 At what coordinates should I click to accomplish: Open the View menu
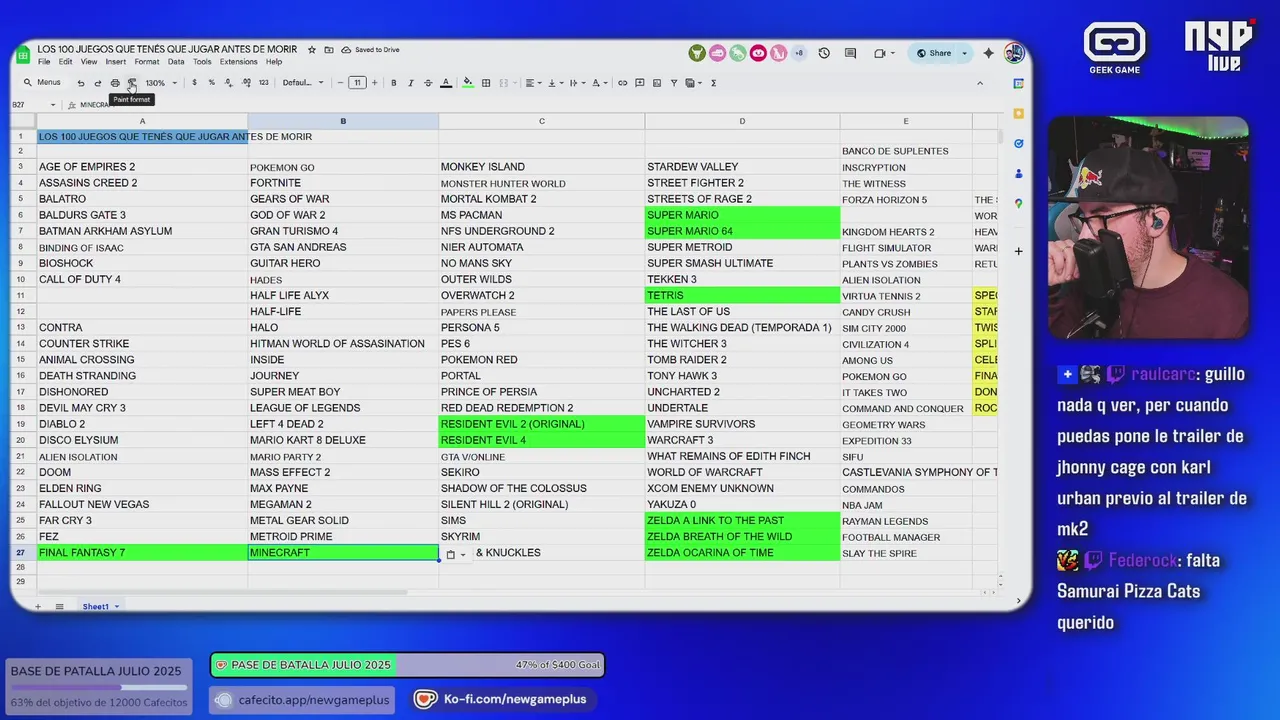89,62
